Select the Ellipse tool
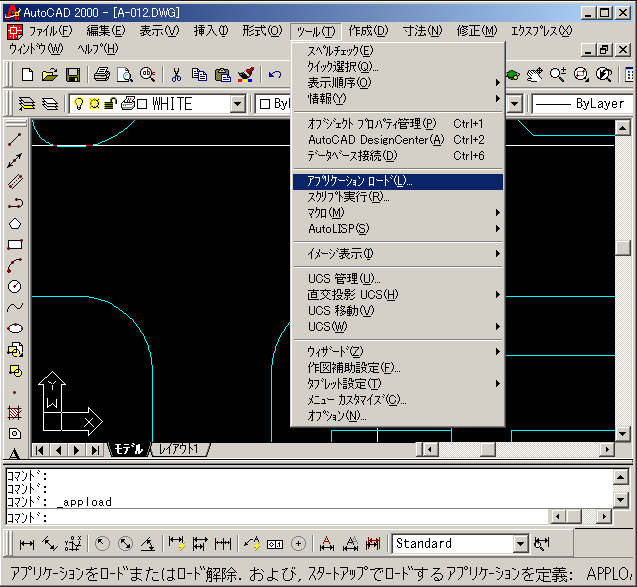637x587 pixels. [15, 328]
